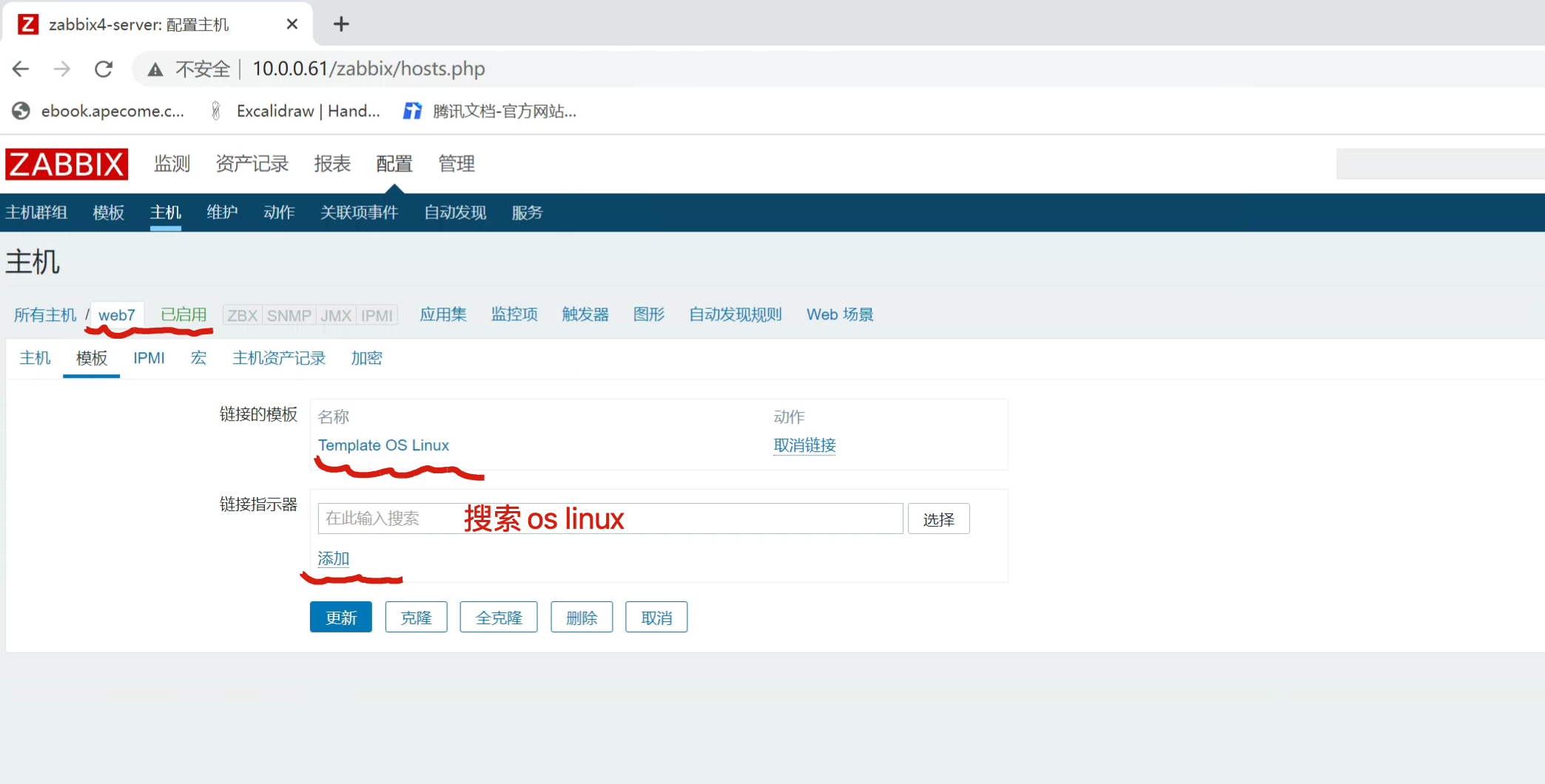Click the insecure warning triangle icon

pos(155,70)
